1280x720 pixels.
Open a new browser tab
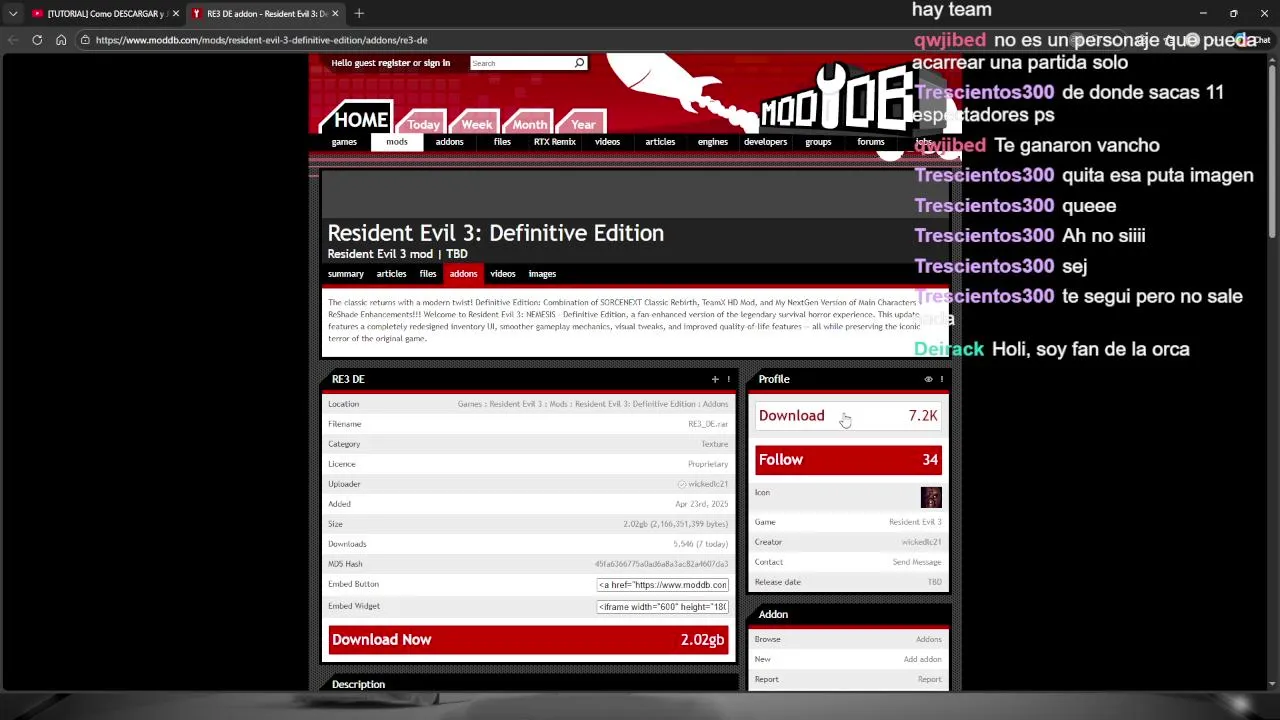[x=359, y=13]
